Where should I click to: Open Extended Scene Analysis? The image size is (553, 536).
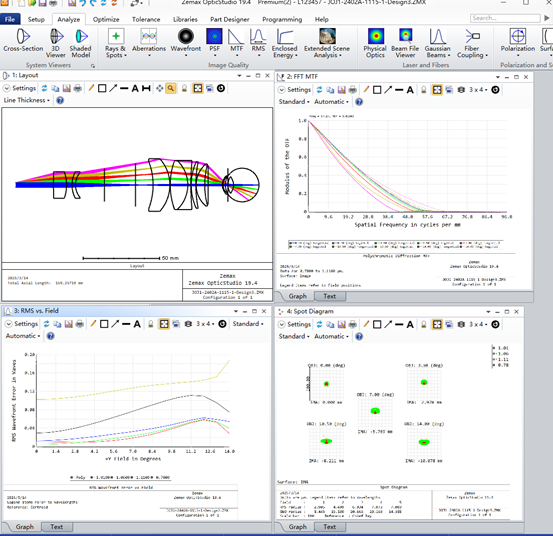327,43
